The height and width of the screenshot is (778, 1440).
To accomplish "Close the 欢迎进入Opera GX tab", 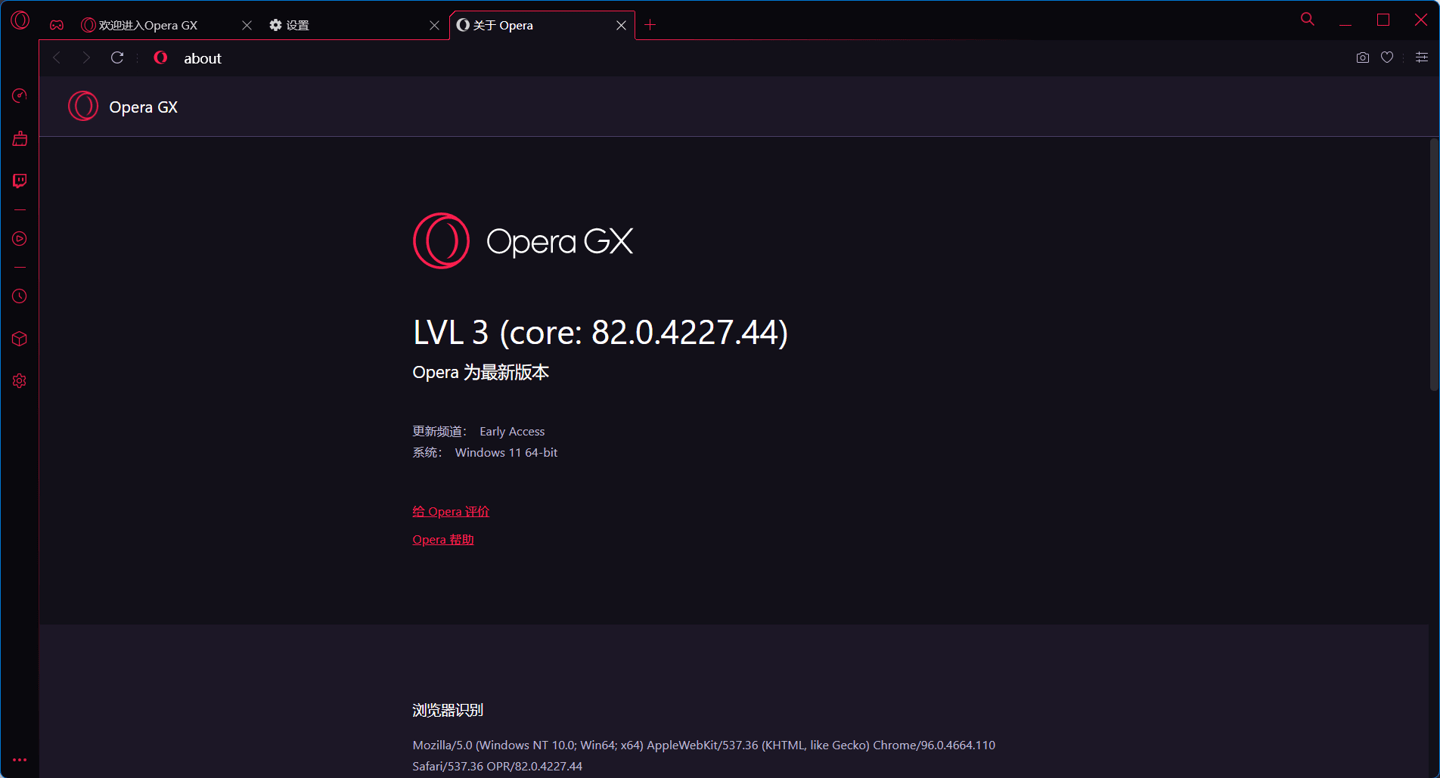I will click(247, 25).
